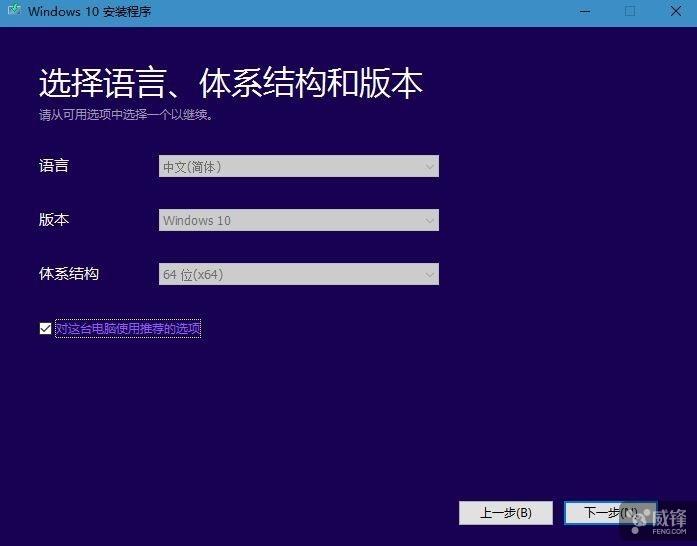
Task: Open the 语言 dropdown showing 中文(简体)
Action: [x=299, y=166]
